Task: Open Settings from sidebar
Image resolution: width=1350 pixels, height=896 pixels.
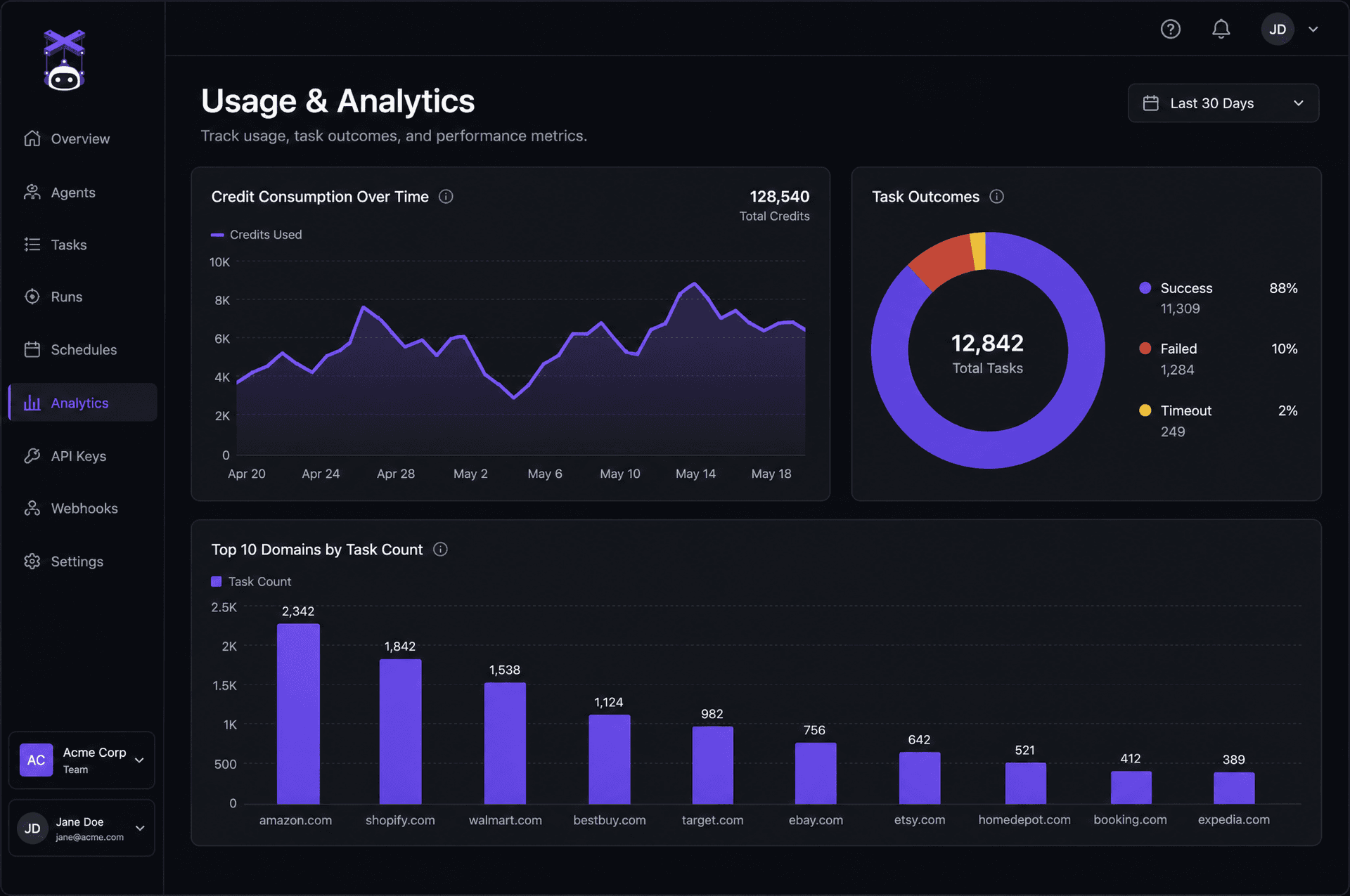Action: 82,561
